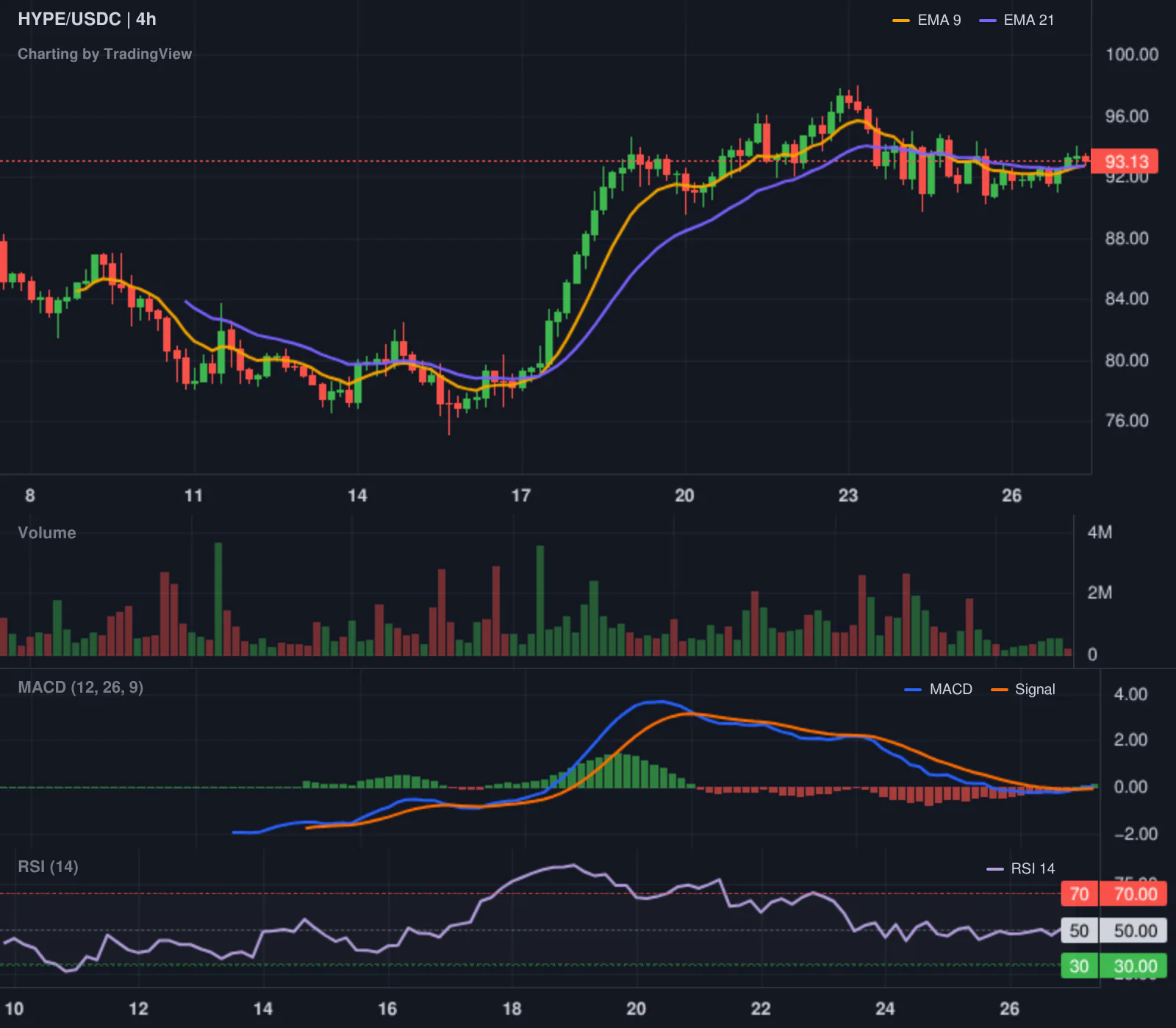Click the 2.00 MACD axis label

(x=1130, y=740)
